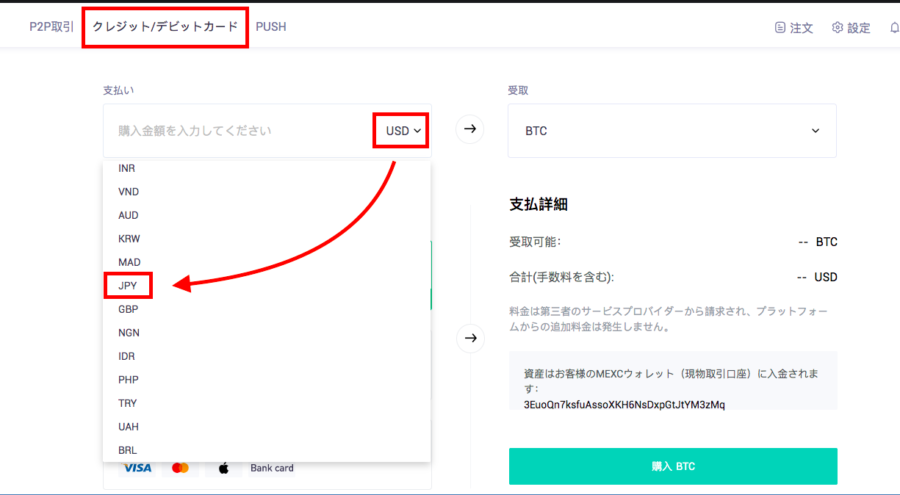Click the 合計(手数料を含む) label
Image resolution: width=900 pixels, height=495 pixels.
coord(561,277)
